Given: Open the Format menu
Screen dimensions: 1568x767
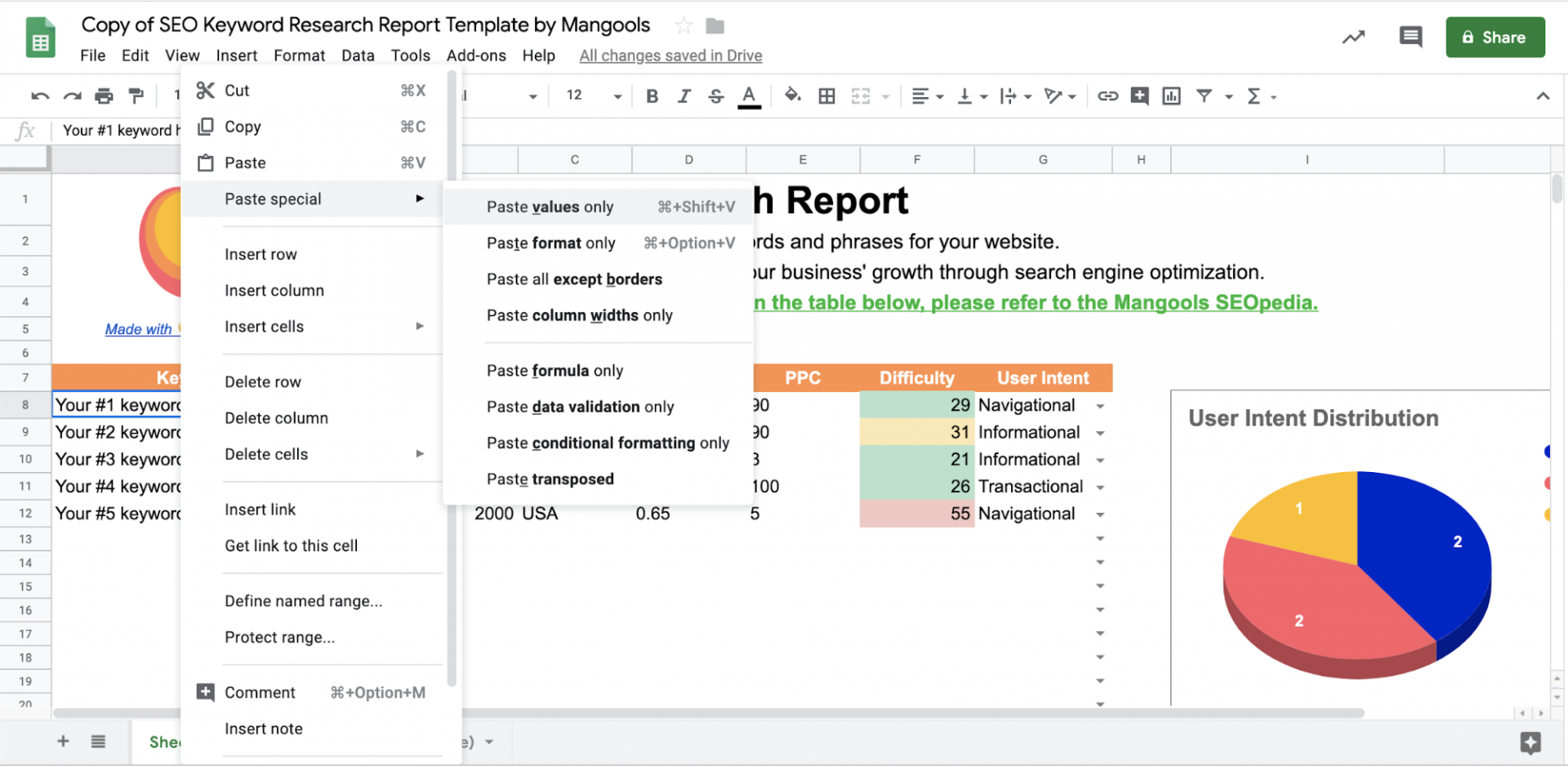Looking at the screenshot, I should (299, 56).
